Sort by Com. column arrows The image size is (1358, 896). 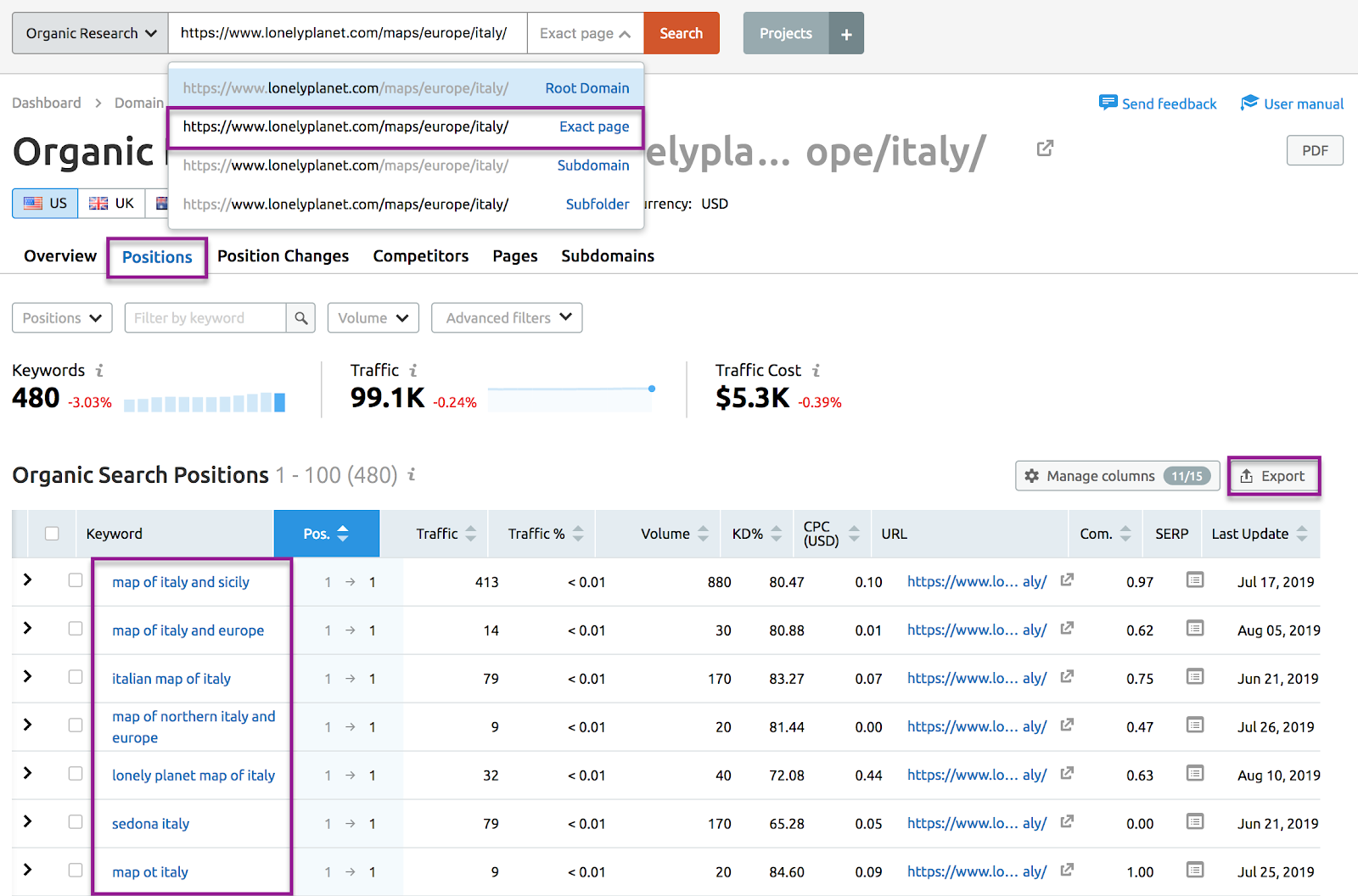(x=1125, y=534)
